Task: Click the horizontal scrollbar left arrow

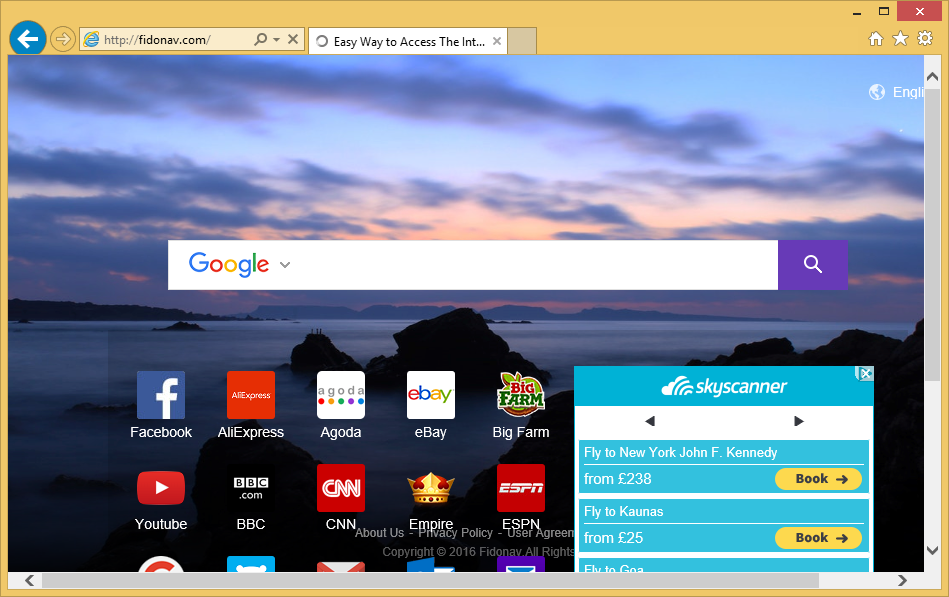Action: (29, 580)
